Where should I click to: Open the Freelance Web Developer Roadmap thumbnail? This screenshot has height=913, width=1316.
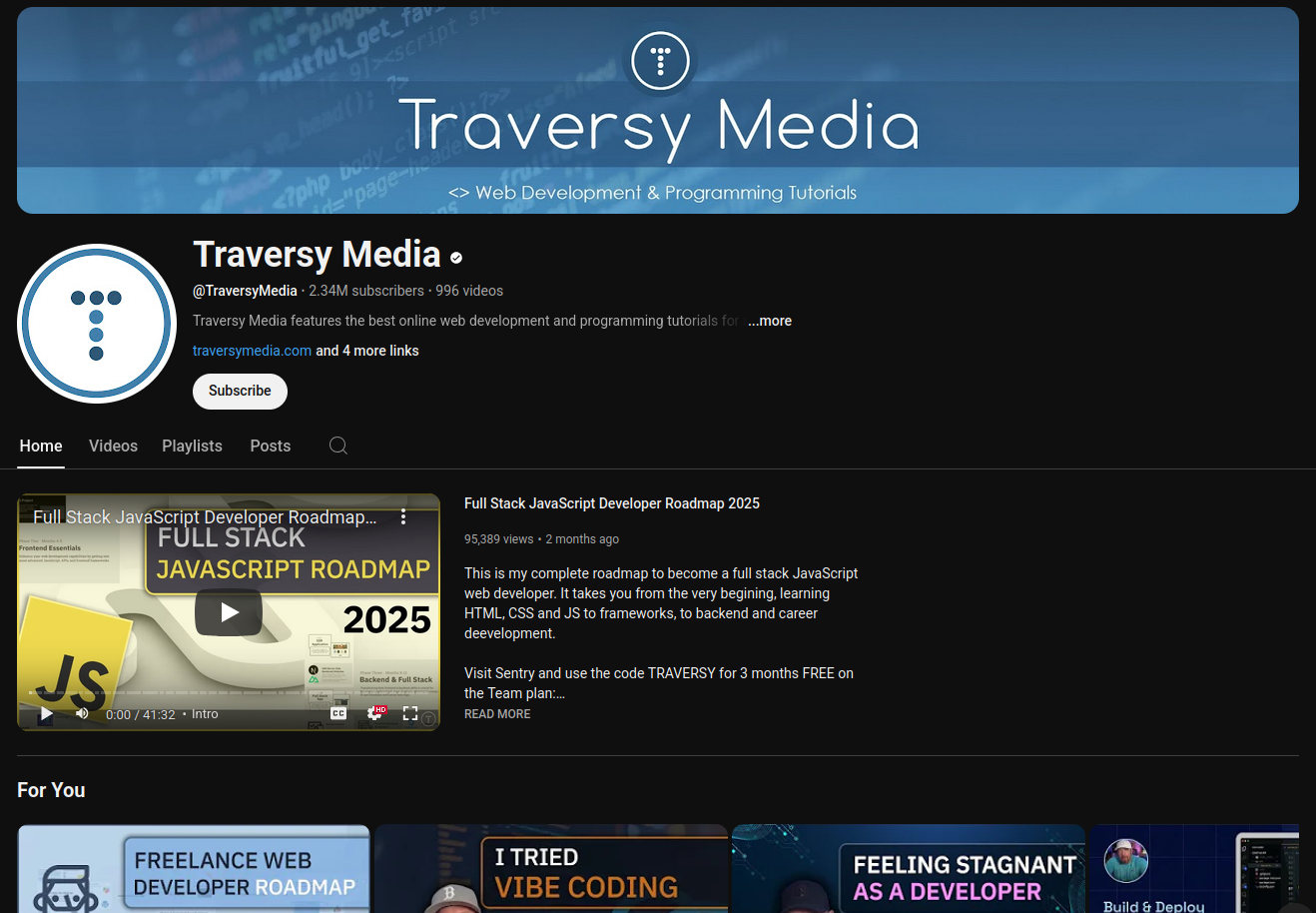pyautogui.click(x=194, y=868)
